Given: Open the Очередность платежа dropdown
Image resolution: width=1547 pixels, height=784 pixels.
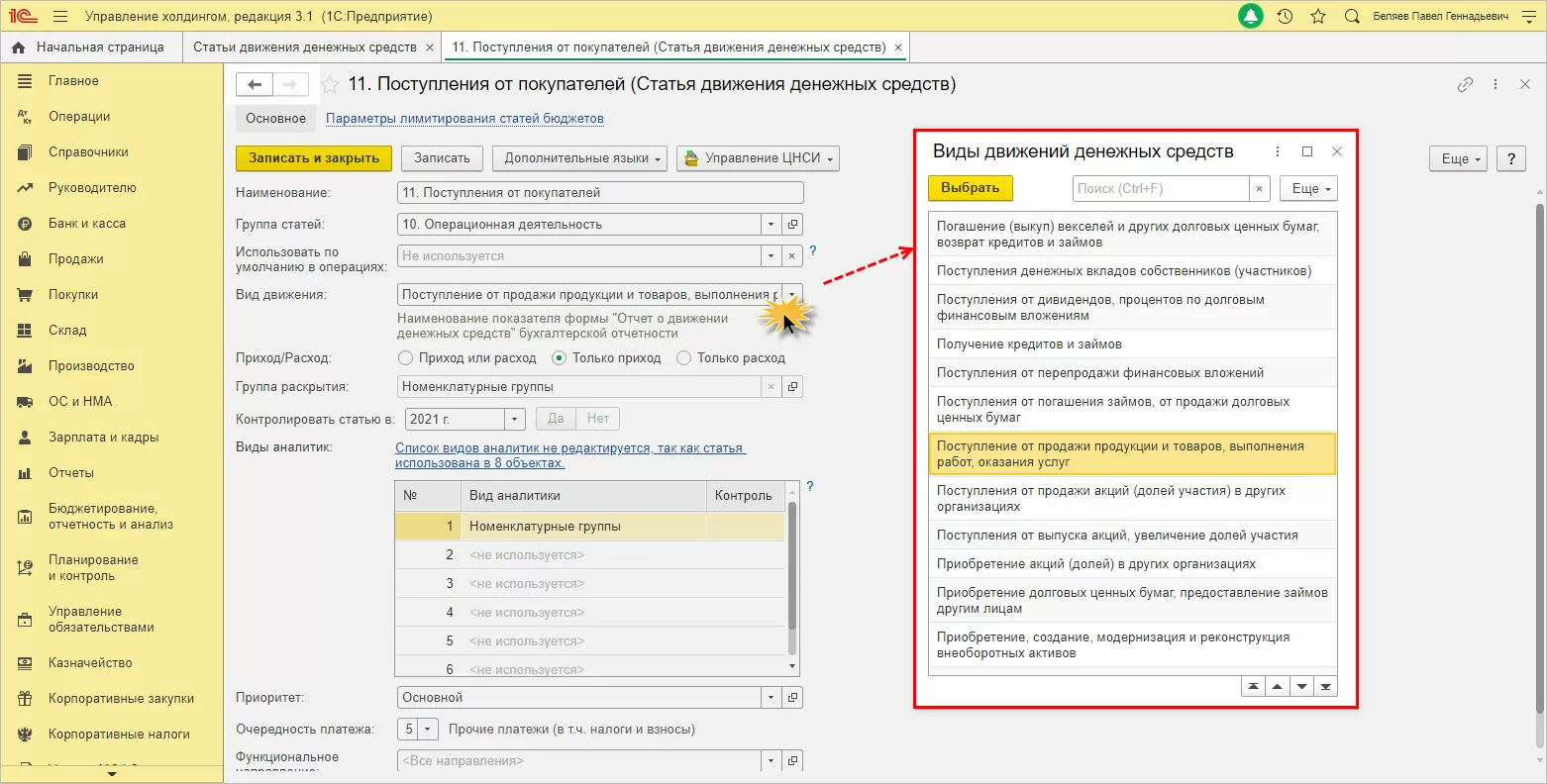Looking at the screenshot, I should (428, 730).
